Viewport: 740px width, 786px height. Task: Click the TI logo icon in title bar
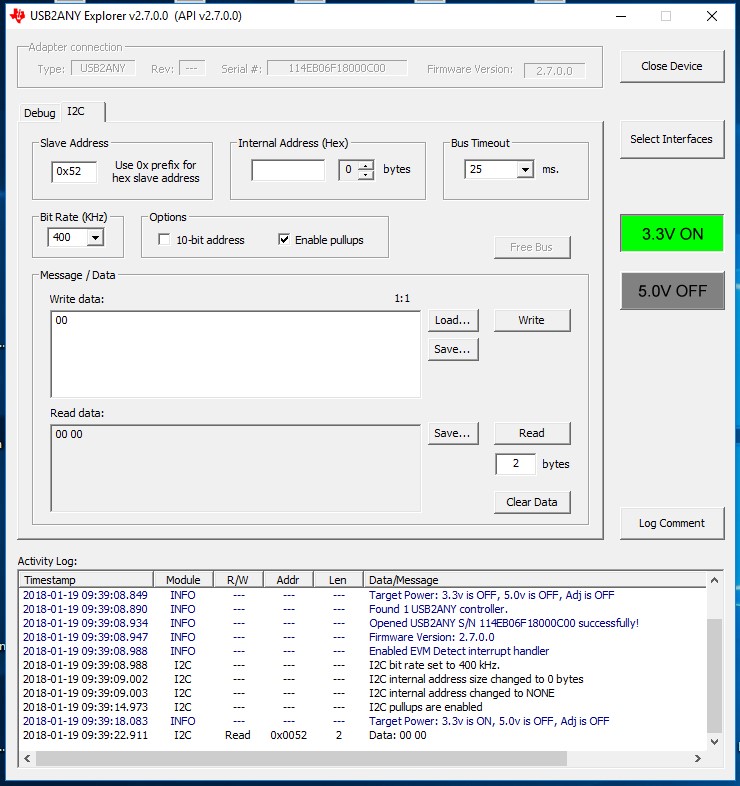click(17, 16)
